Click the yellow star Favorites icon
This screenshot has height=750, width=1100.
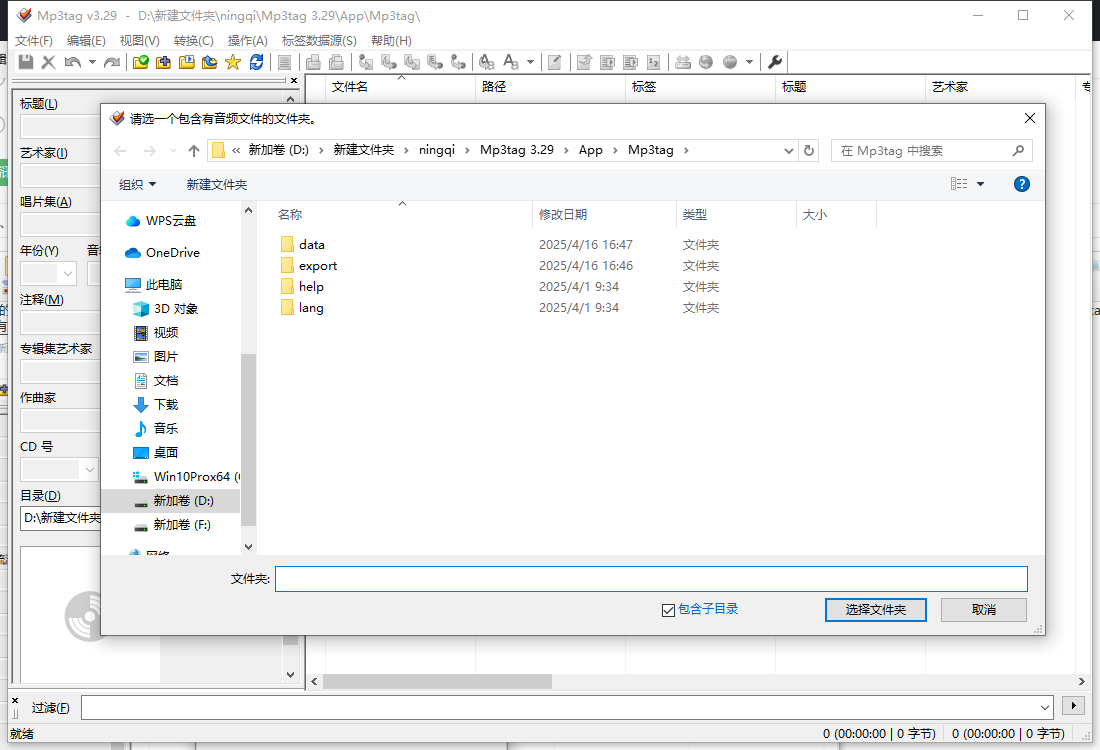click(233, 62)
